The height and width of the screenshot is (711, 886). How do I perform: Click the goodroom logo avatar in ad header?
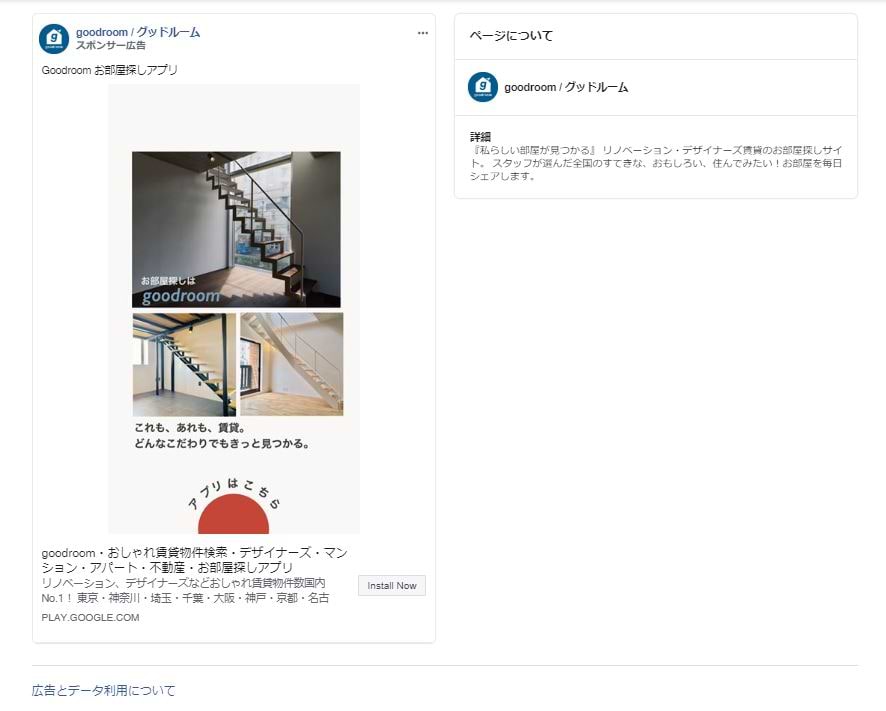click(54, 38)
